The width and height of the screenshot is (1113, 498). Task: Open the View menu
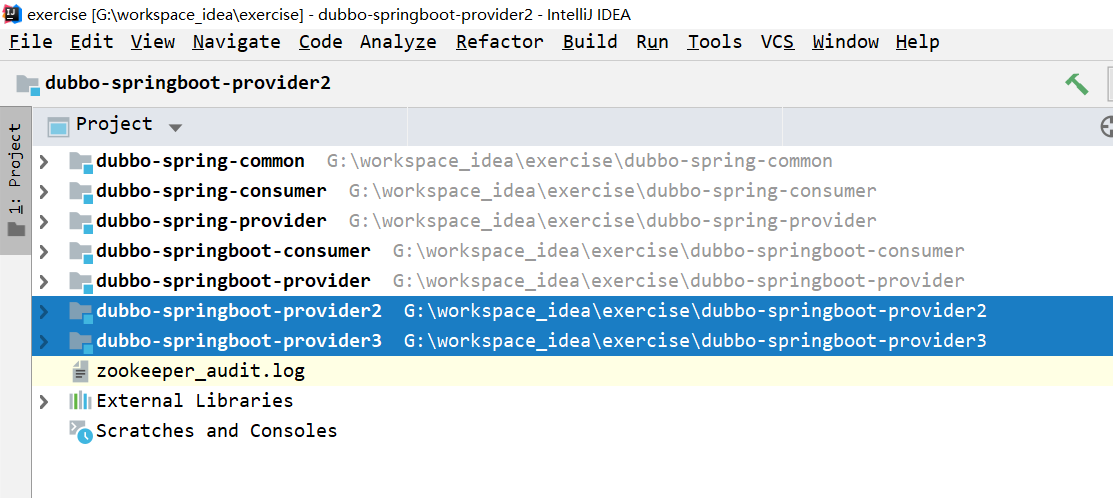[x=153, y=43]
